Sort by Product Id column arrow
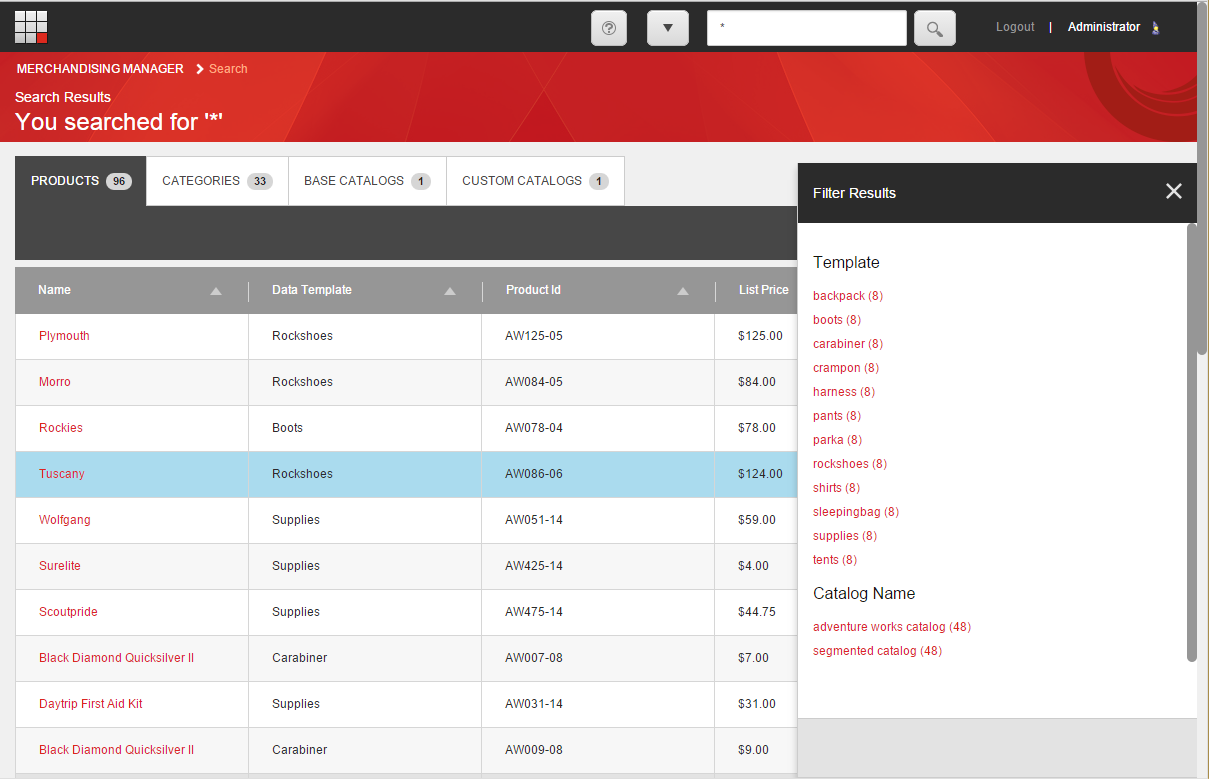Screen dimensions: 1209x779 click(683, 291)
